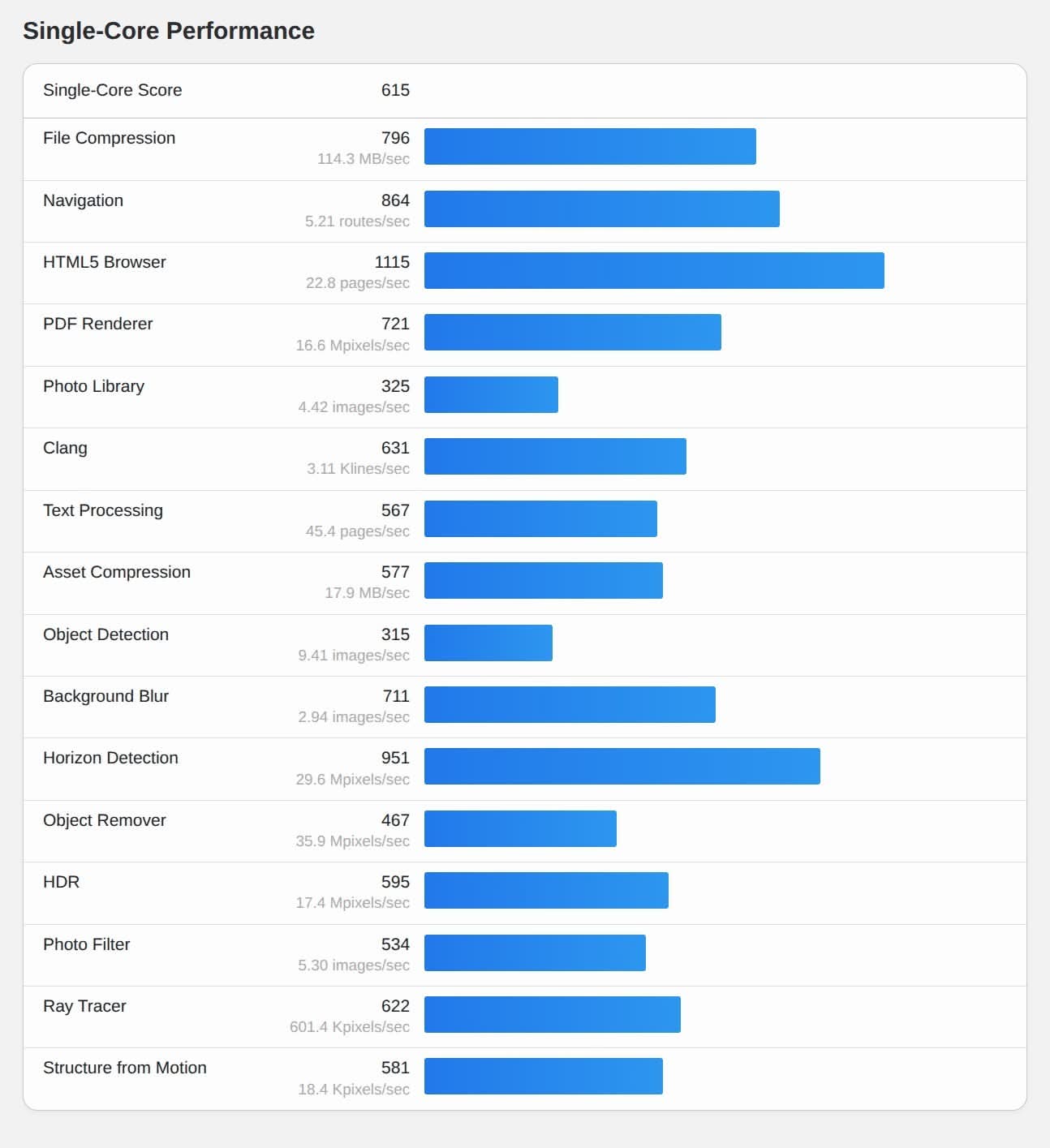The image size is (1050, 1148).
Task: Click the HTML5 Browser performance bar
Action: pos(653,270)
